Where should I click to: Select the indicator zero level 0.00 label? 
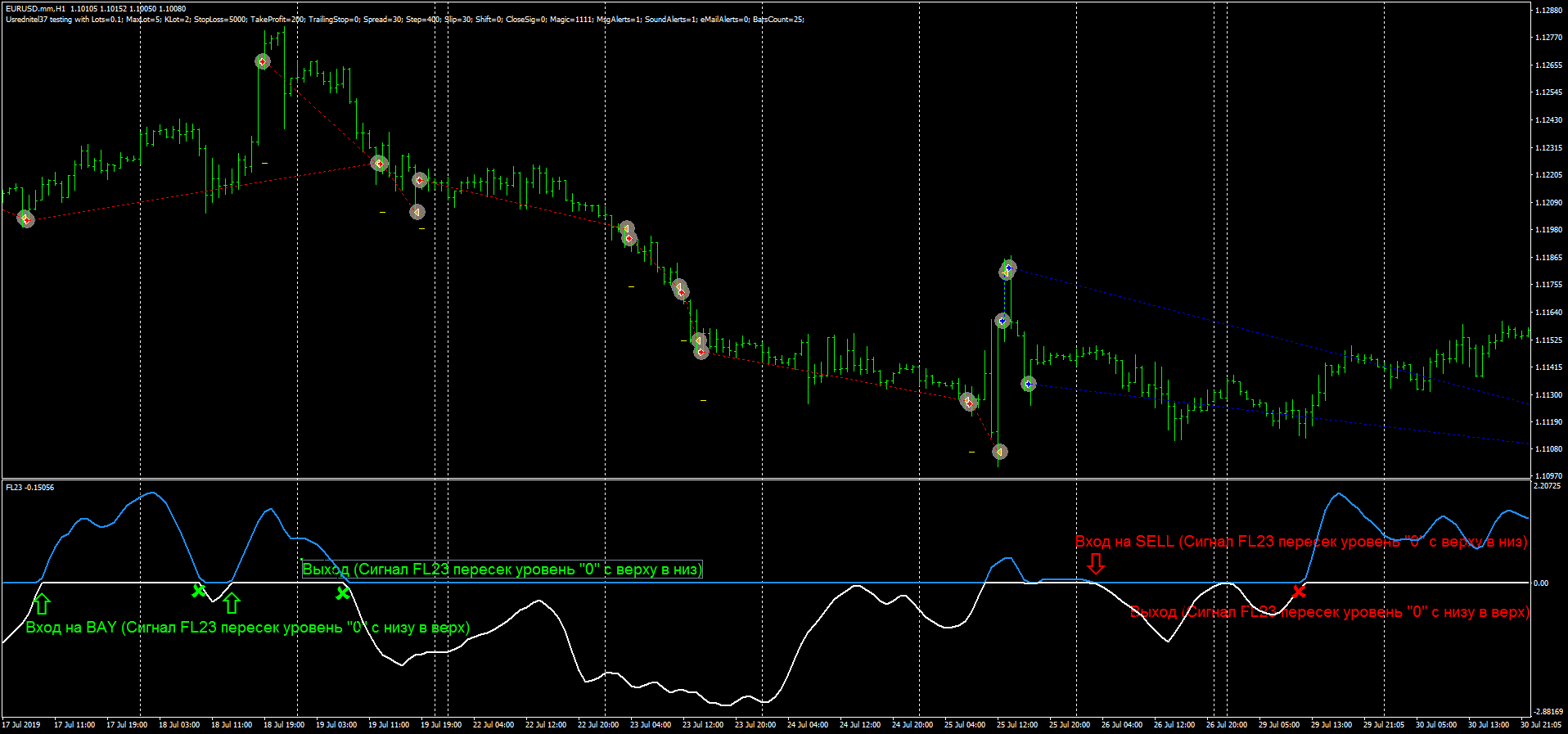pos(1541,583)
